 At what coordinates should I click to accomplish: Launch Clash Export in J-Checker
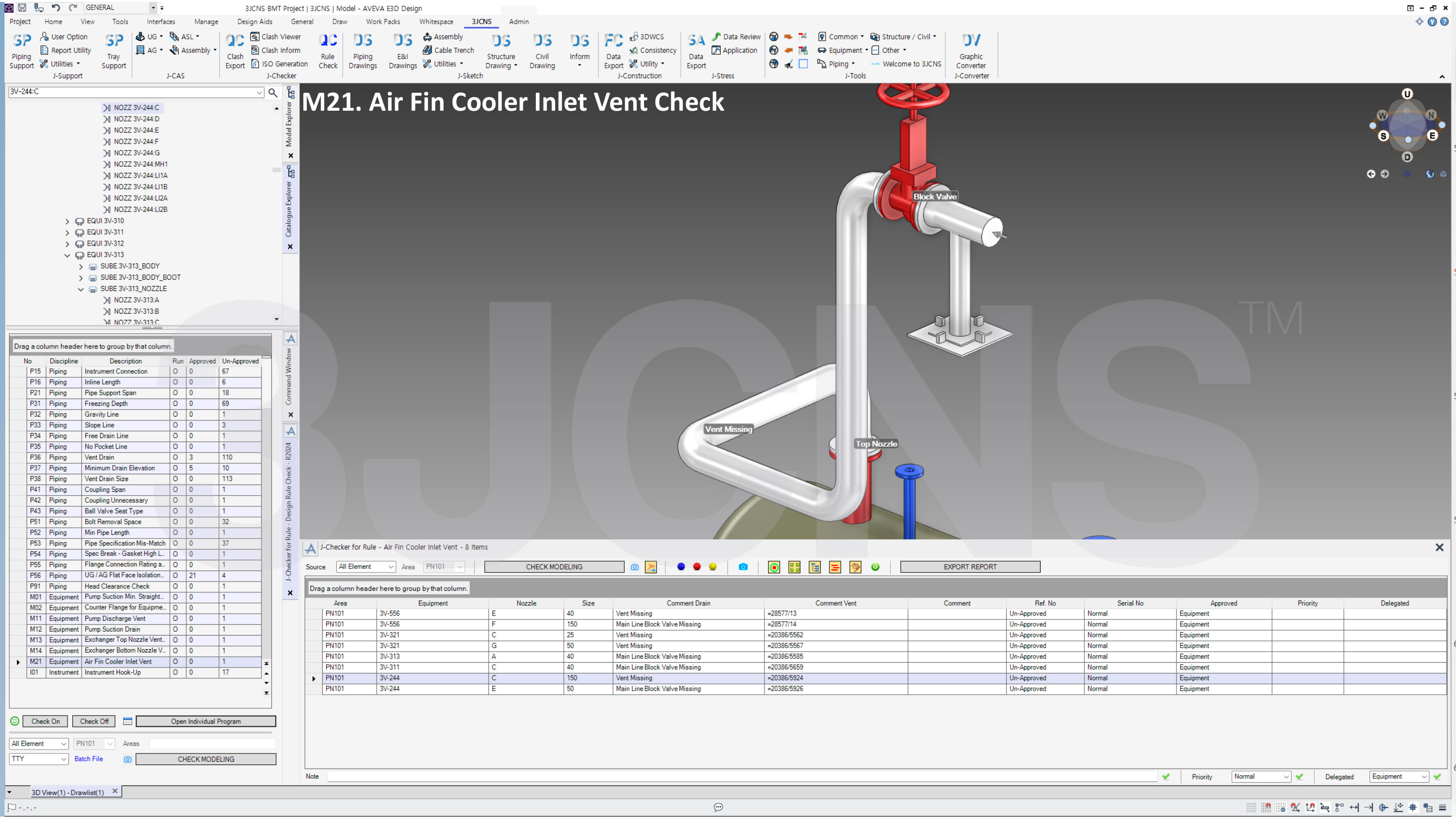(x=234, y=51)
